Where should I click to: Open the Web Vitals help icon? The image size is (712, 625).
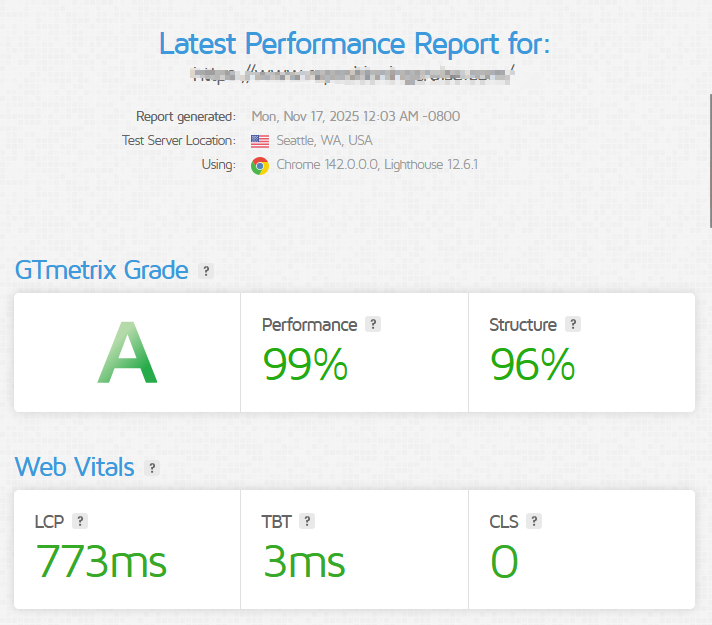point(152,468)
